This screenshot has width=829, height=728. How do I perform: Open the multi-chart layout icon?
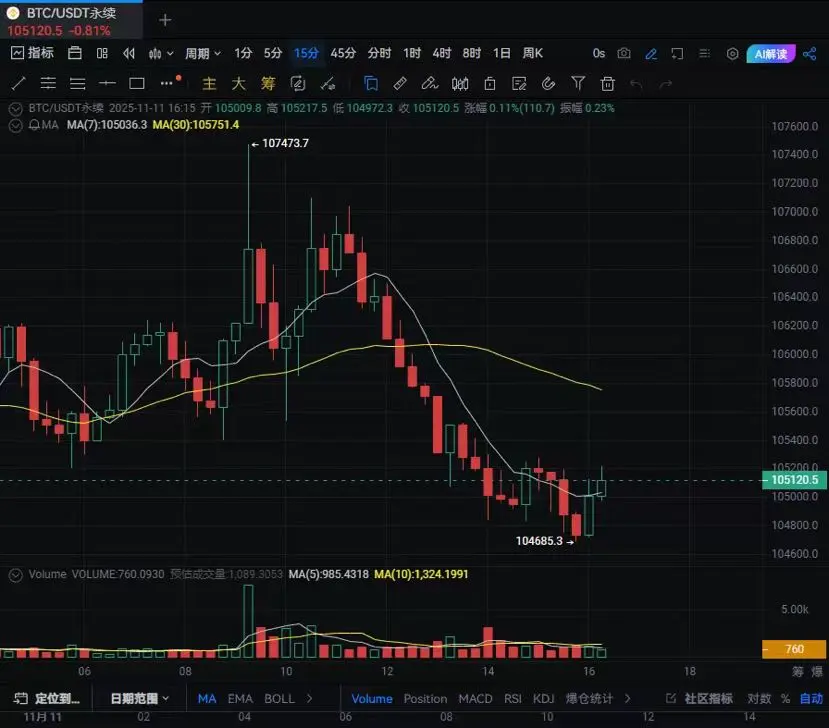click(x=102, y=53)
